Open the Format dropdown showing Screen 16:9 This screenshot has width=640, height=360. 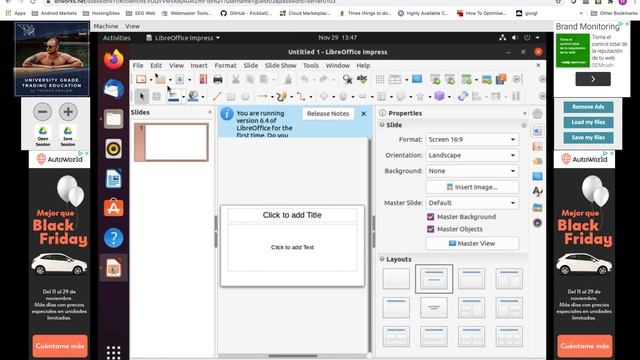pos(472,140)
